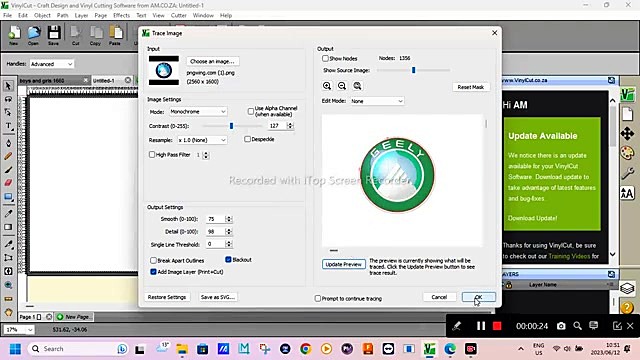This screenshot has height=360, width=640.
Task: Click the Detail value stepper arrows
Action: click(x=229, y=231)
